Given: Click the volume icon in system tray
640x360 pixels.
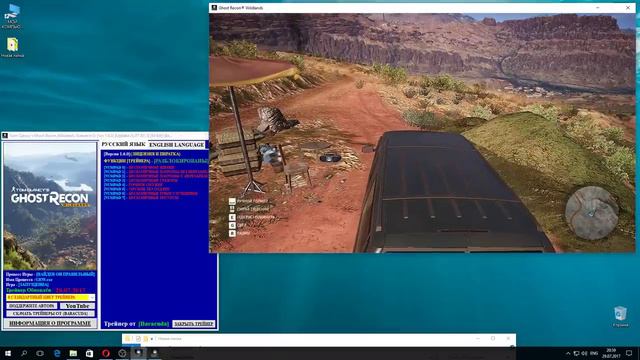Looking at the screenshot, I should click(x=584, y=353).
